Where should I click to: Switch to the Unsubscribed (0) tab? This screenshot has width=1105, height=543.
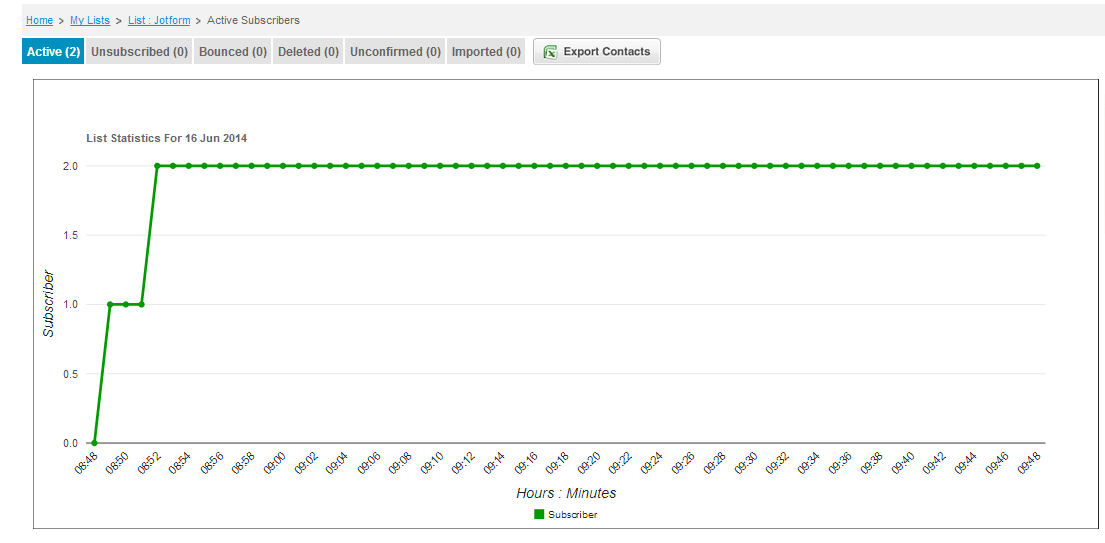click(x=139, y=52)
